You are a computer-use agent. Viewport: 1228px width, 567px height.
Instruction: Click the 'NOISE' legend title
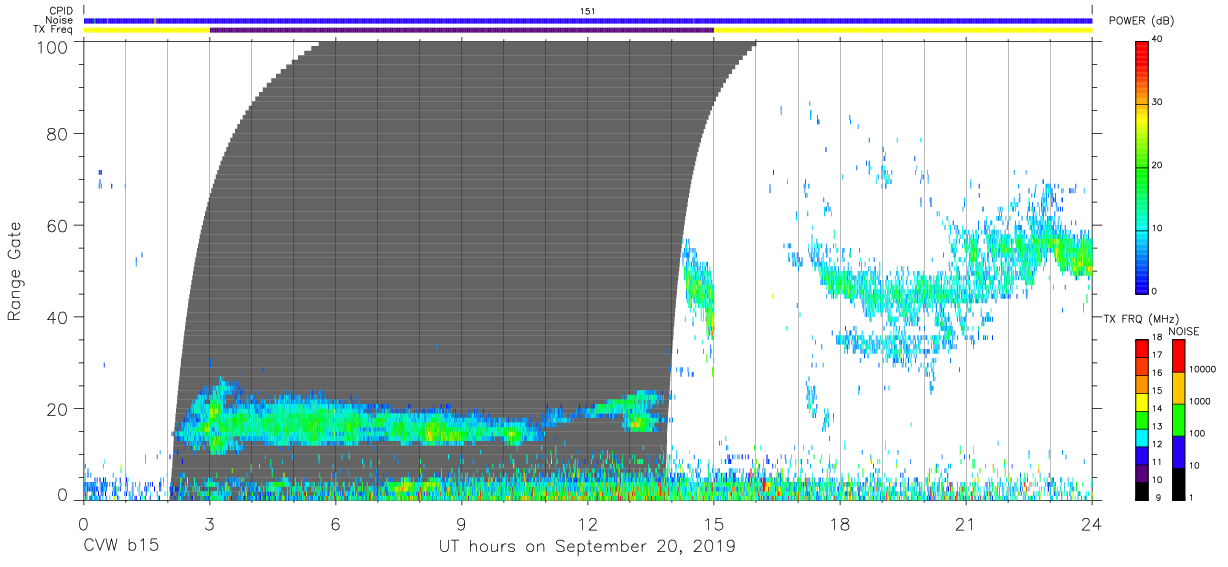pos(1186,330)
